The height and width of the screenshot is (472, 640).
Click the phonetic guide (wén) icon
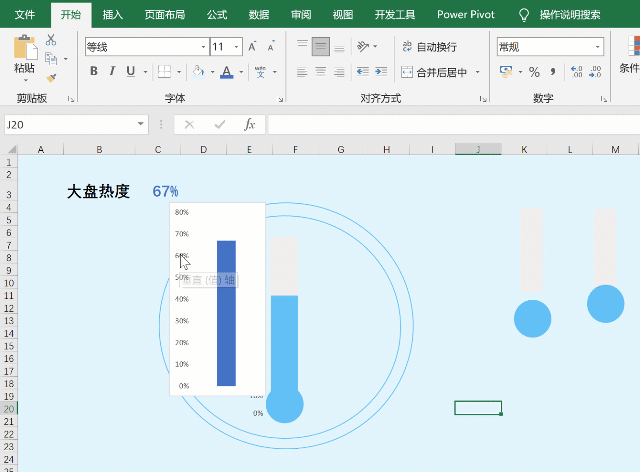(260, 72)
